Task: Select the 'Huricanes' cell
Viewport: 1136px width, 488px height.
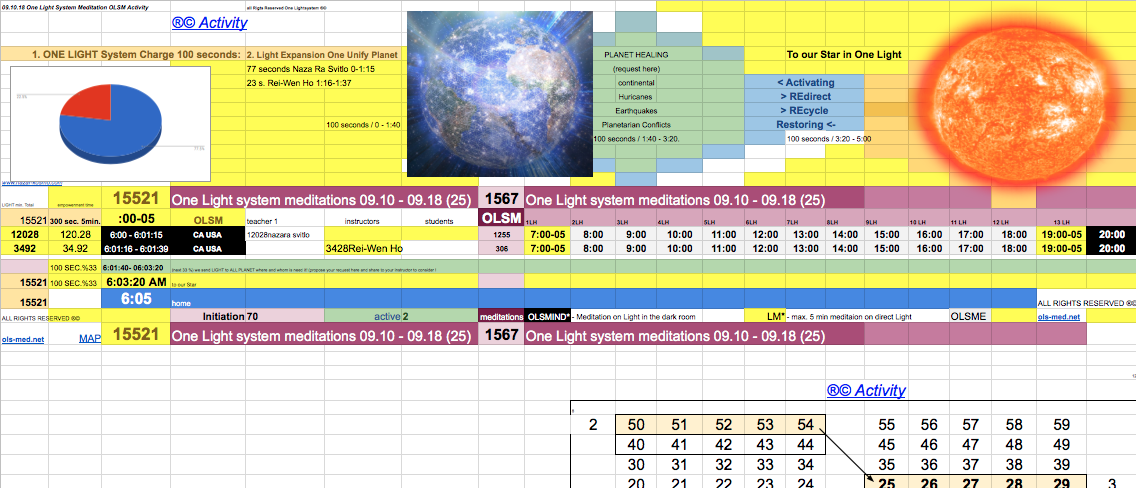Action: tap(635, 96)
